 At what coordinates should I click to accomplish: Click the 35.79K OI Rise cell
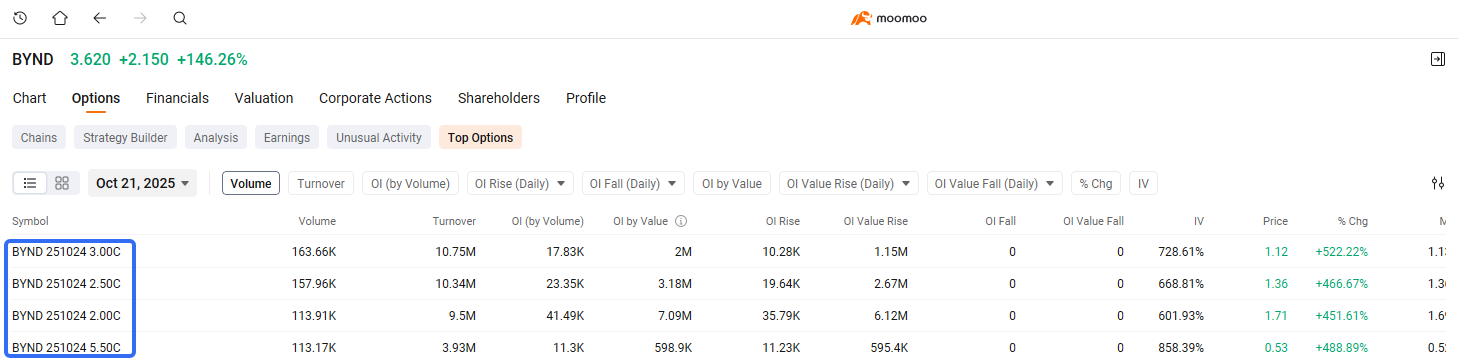pyautogui.click(x=780, y=316)
